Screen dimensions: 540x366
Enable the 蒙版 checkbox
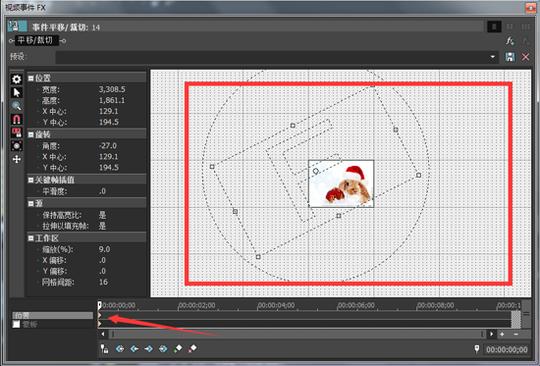click(x=16, y=324)
